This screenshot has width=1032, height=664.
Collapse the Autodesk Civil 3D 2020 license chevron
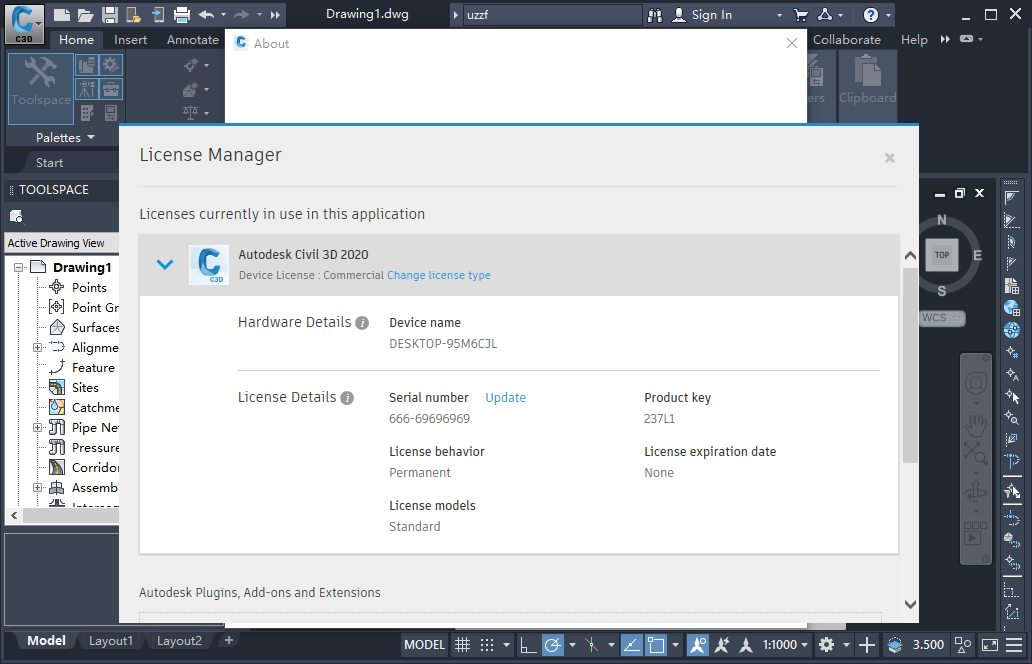click(x=165, y=265)
